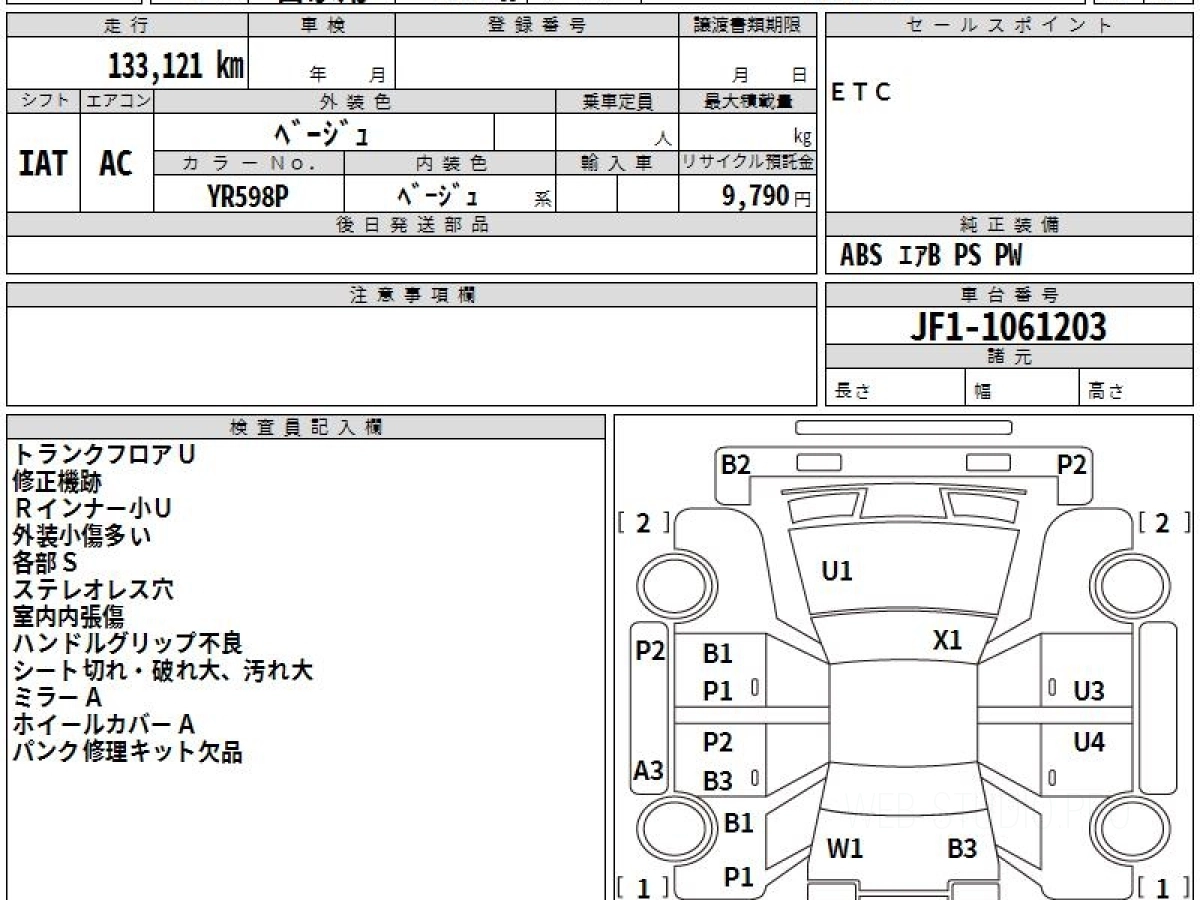Click the 最大積載量 header
The height and width of the screenshot is (900, 1200).
point(748,101)
